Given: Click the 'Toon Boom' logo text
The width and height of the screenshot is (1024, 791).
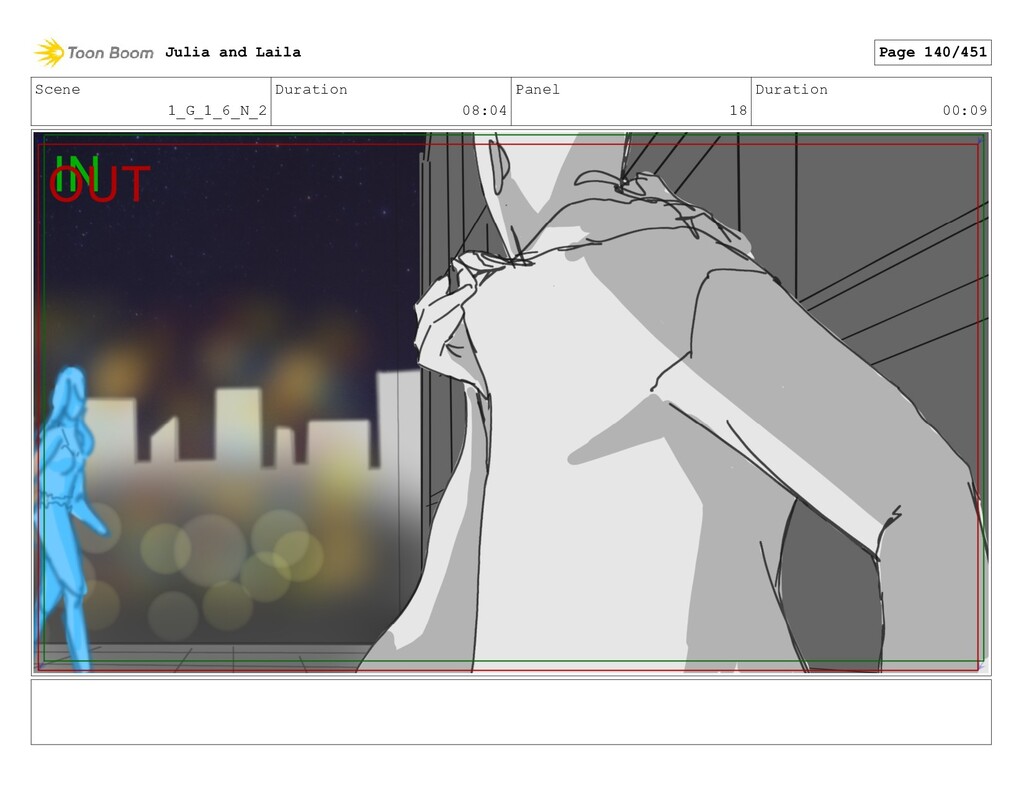Looking at the screenshot, I should (x=110, y=53).
